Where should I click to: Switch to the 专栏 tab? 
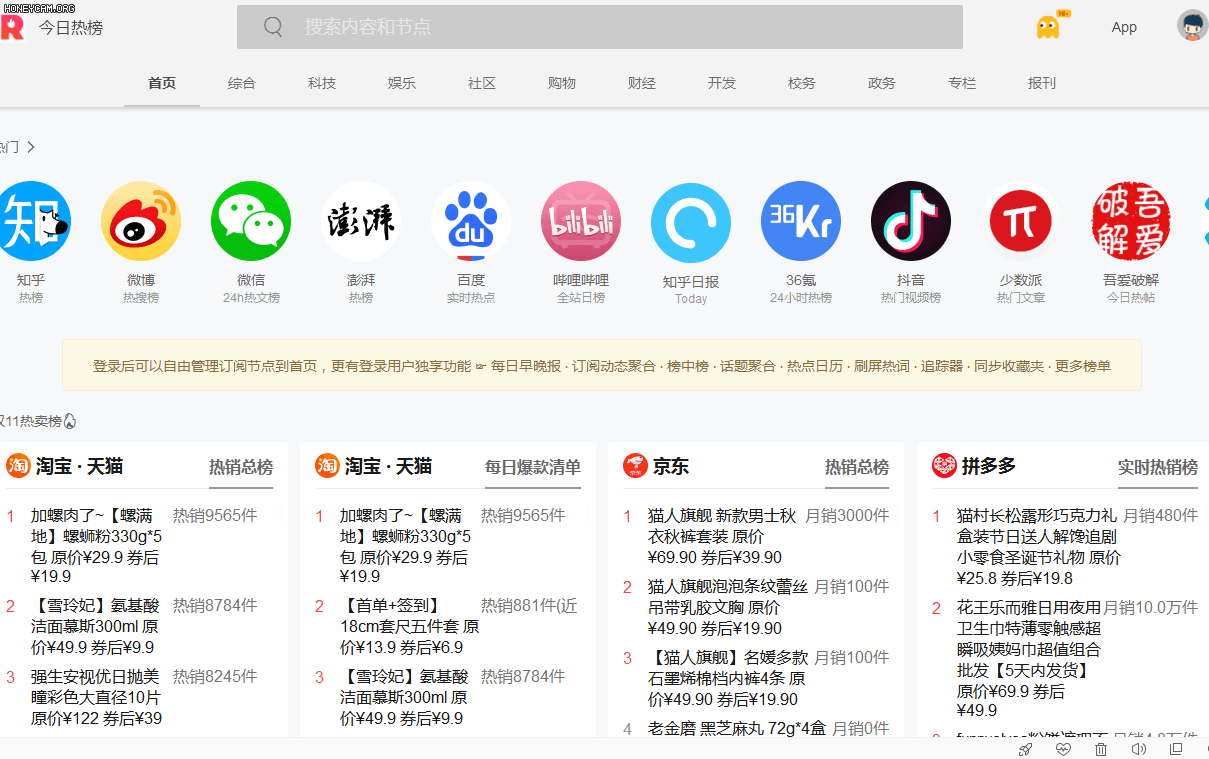[962, 83]
